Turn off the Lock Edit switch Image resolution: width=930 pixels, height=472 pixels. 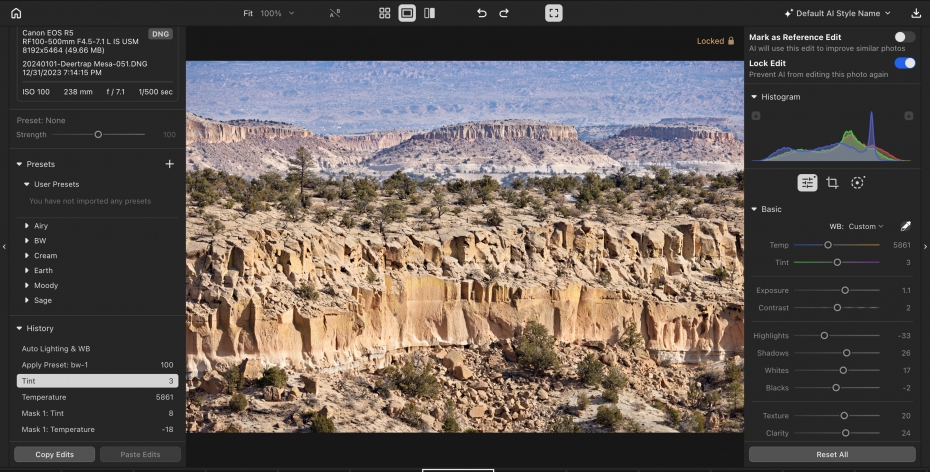point(904,63)
